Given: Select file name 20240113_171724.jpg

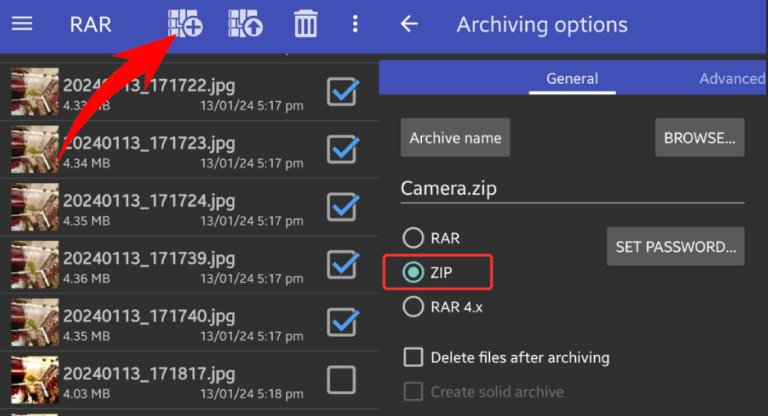Looking at the screenshot, I should click(149, 201).
